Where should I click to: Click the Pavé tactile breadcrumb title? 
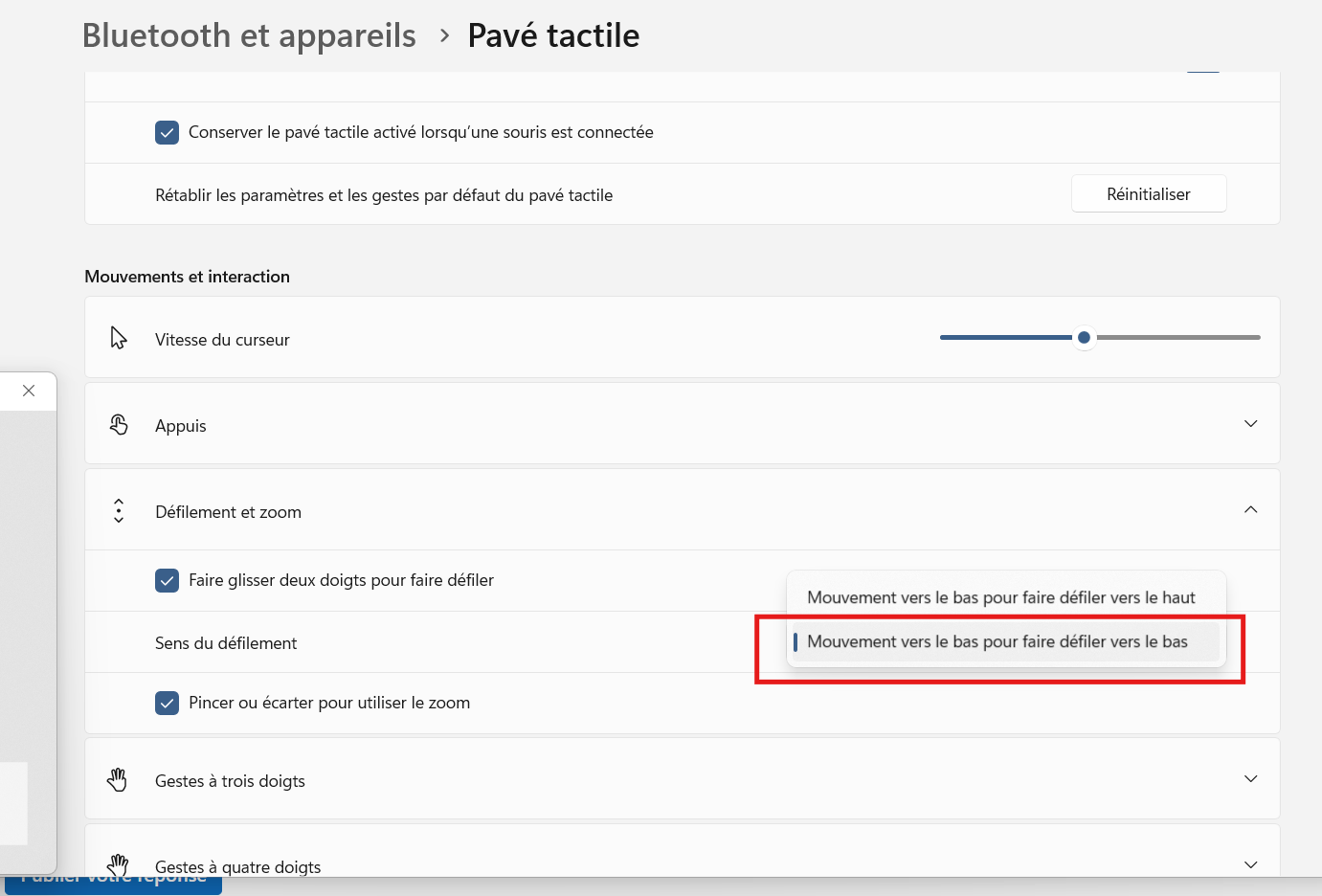552,34
